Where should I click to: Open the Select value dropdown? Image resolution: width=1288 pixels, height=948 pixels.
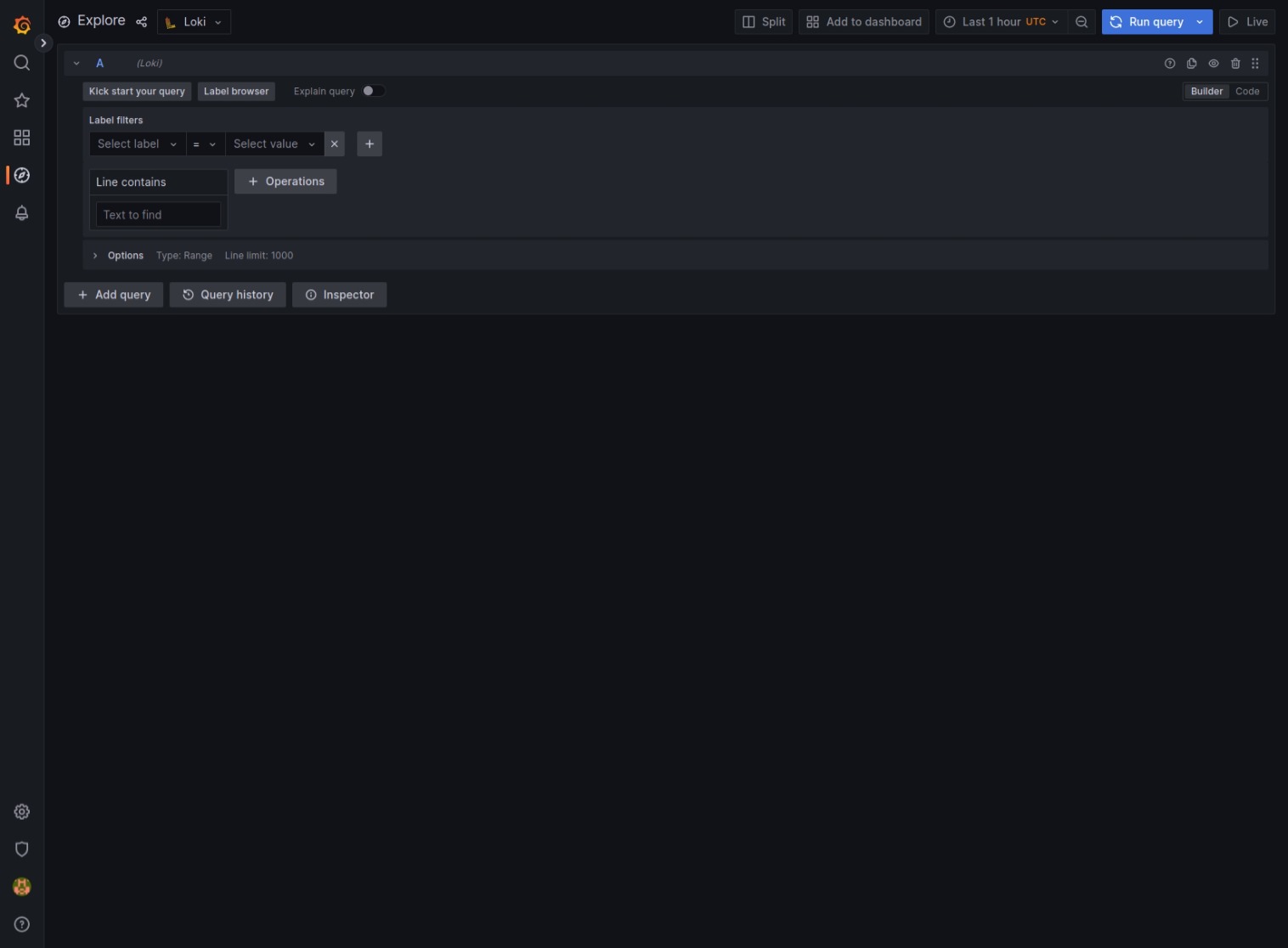[x=274, y=144]
